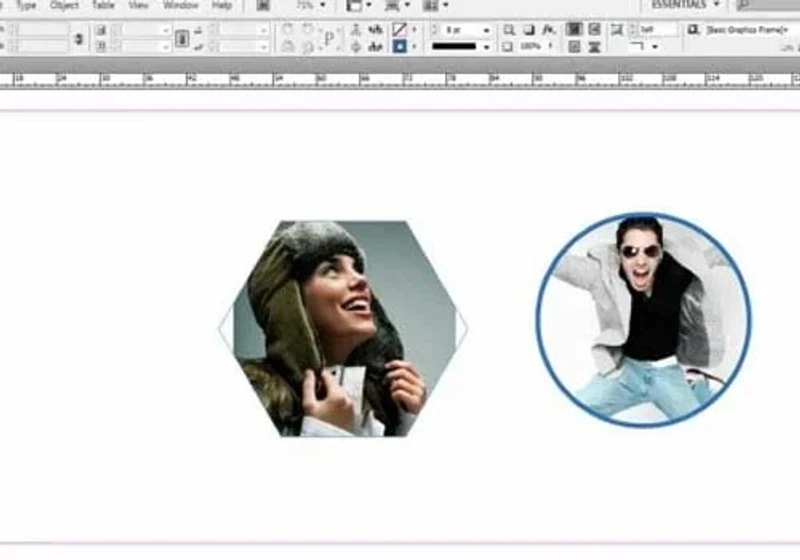
Task: Select the next object icon
Action: (376, 47)
